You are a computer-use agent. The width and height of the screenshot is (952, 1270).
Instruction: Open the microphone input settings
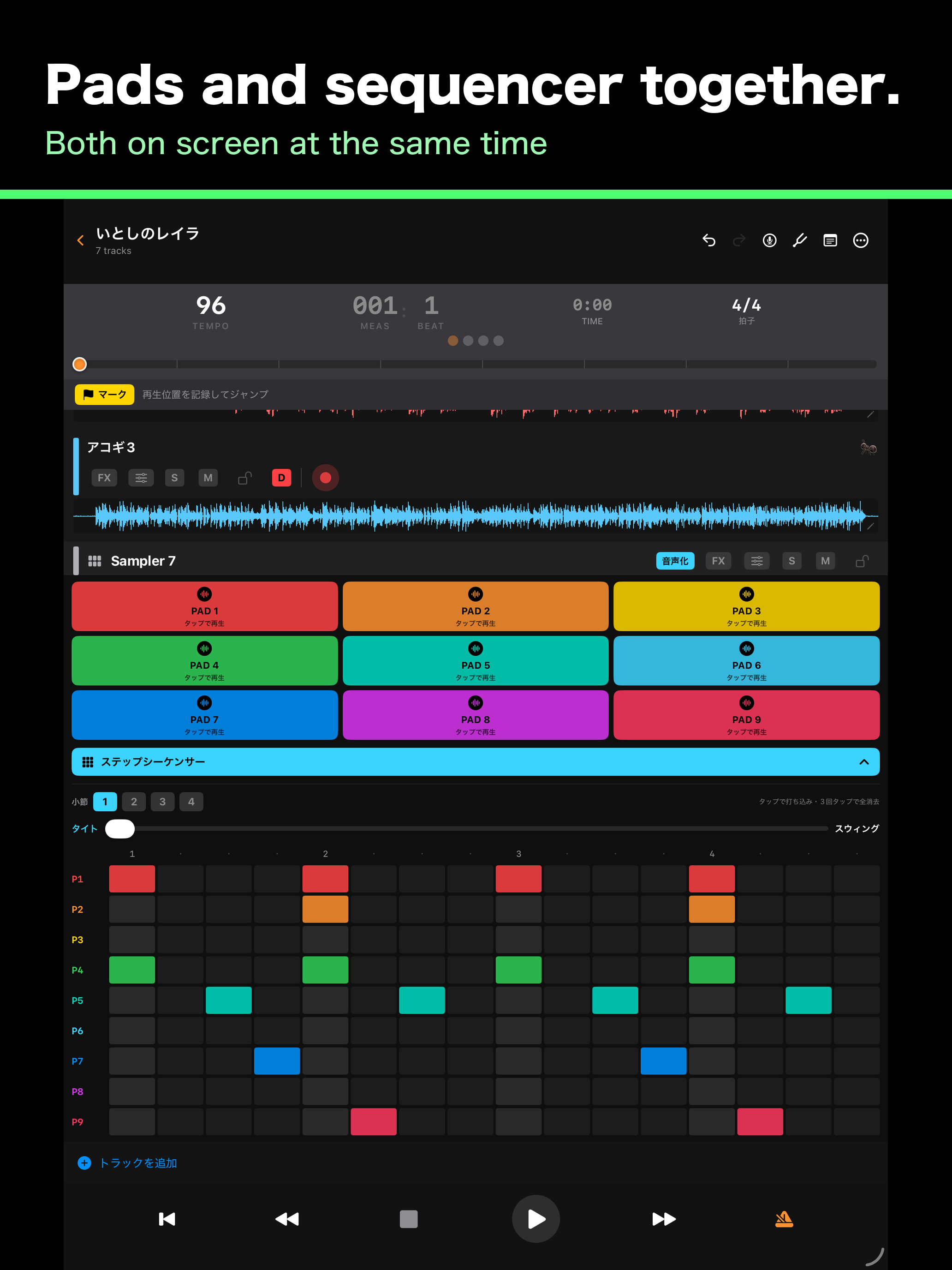pyautogui.click(x=769, y=240)
